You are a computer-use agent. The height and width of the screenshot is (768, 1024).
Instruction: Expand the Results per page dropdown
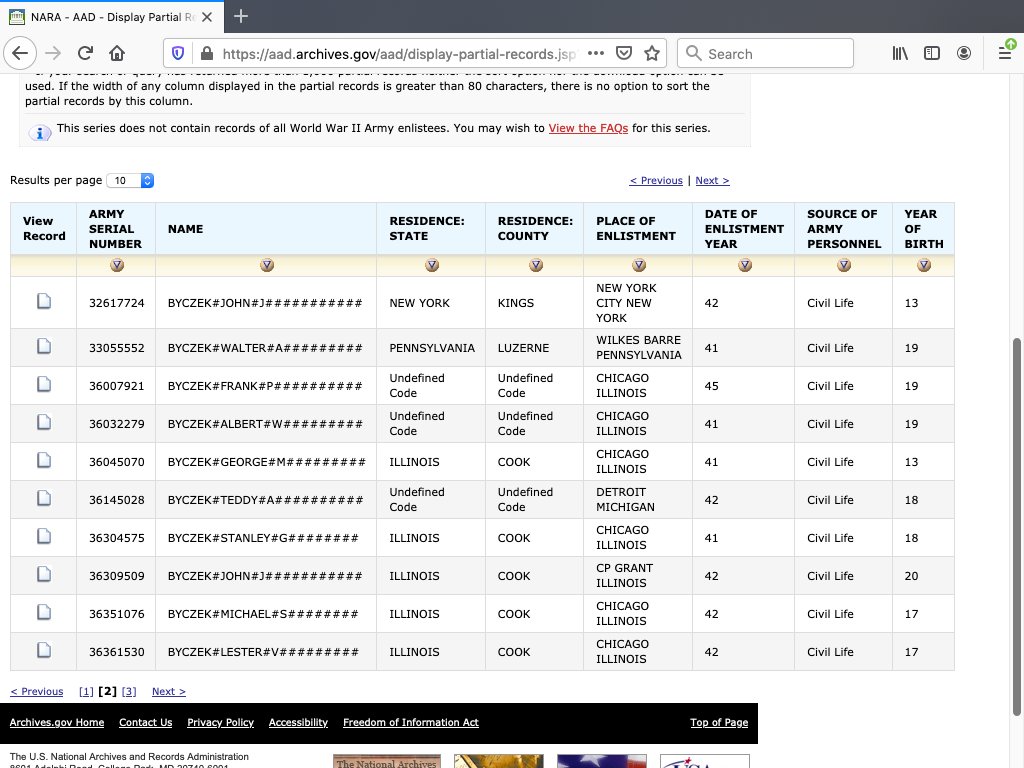tap(130, 181)
